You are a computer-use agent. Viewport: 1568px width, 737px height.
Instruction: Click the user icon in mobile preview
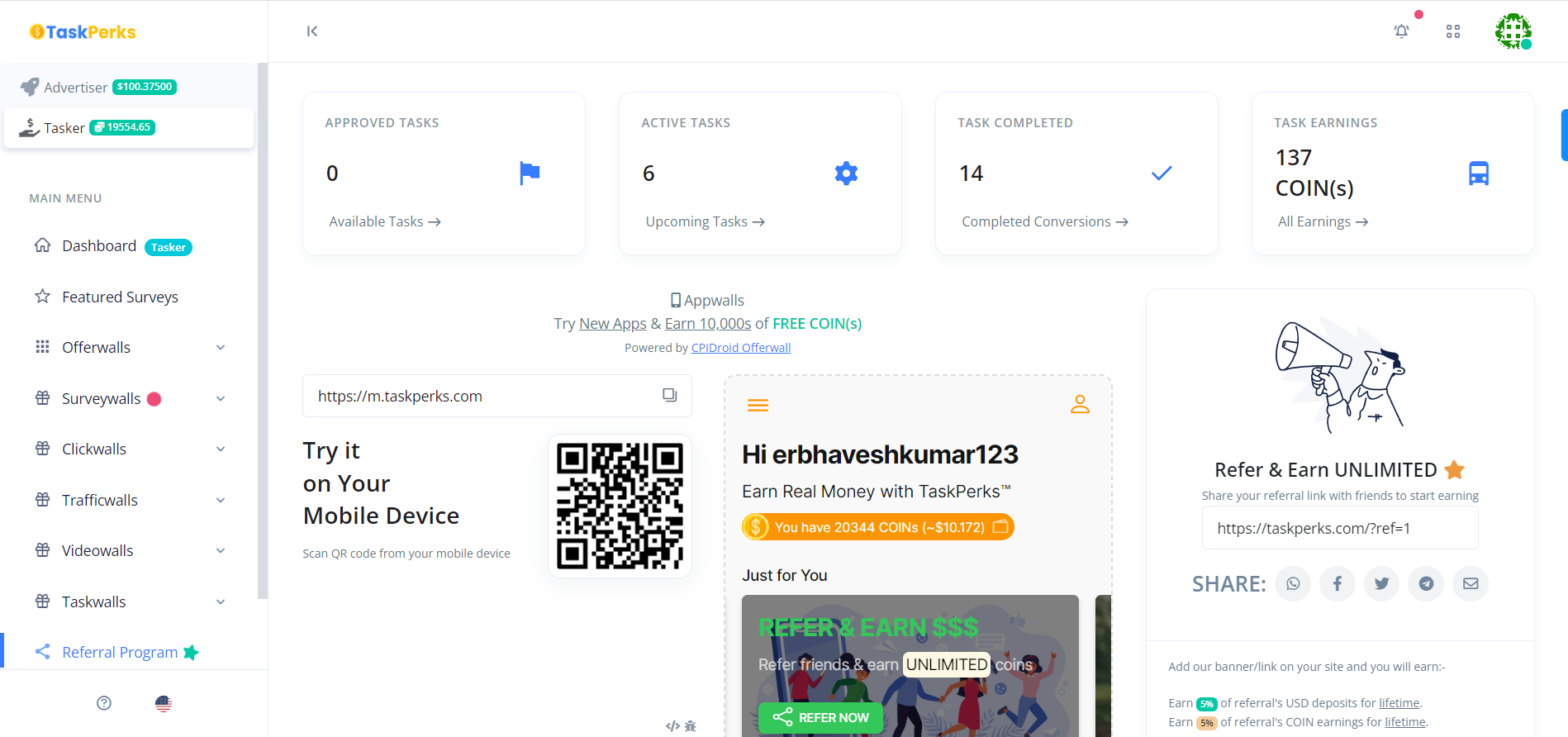click(x=1080, y=404)
